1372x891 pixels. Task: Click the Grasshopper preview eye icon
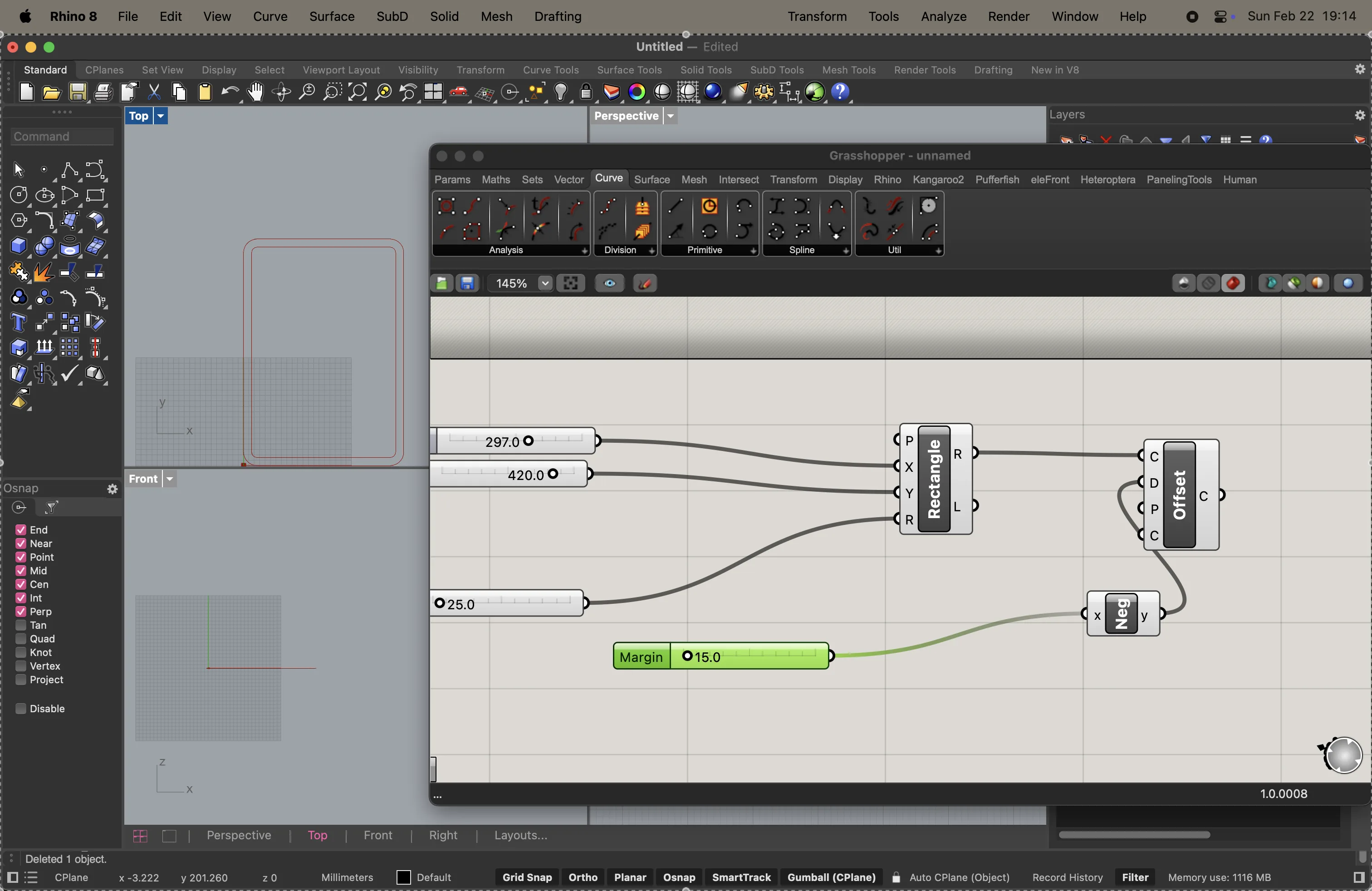(609, 284)
